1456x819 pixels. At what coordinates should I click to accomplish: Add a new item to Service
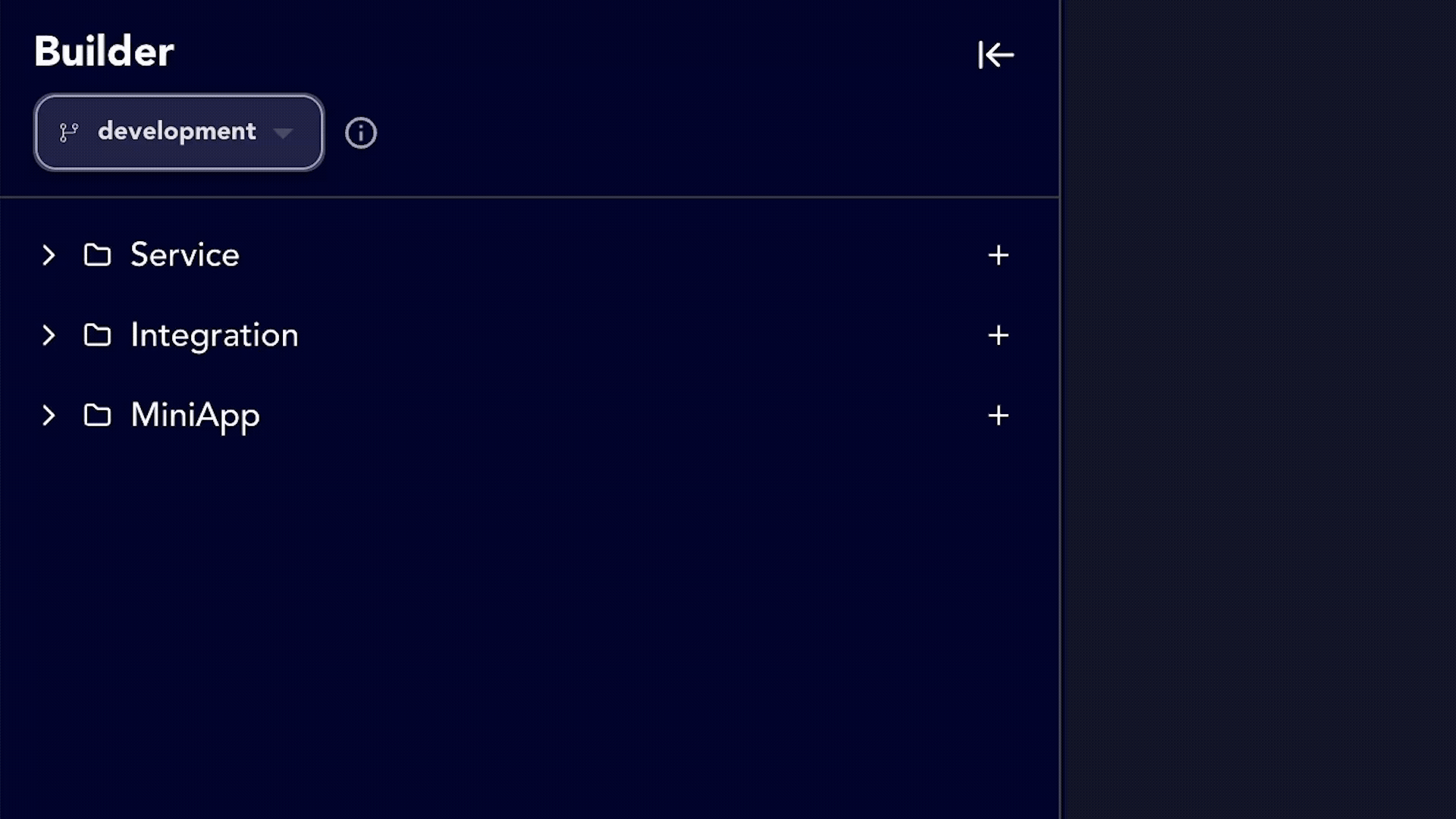998,255
